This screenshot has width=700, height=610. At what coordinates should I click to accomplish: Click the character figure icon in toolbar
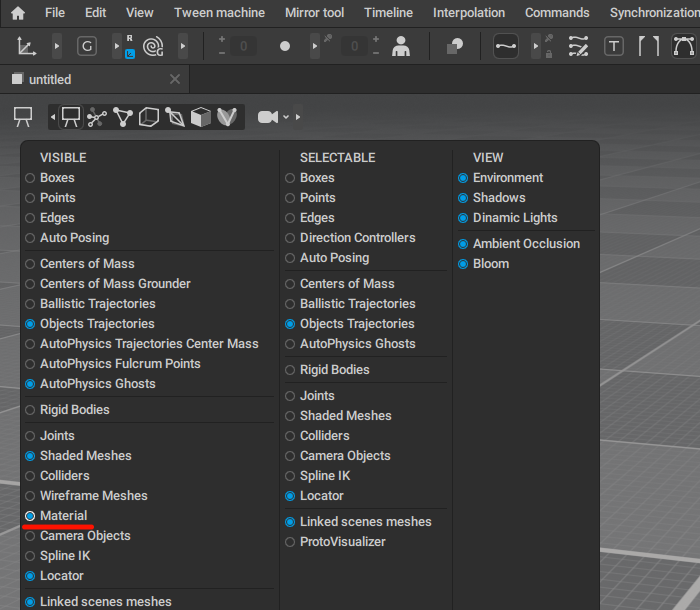(401, 46)
